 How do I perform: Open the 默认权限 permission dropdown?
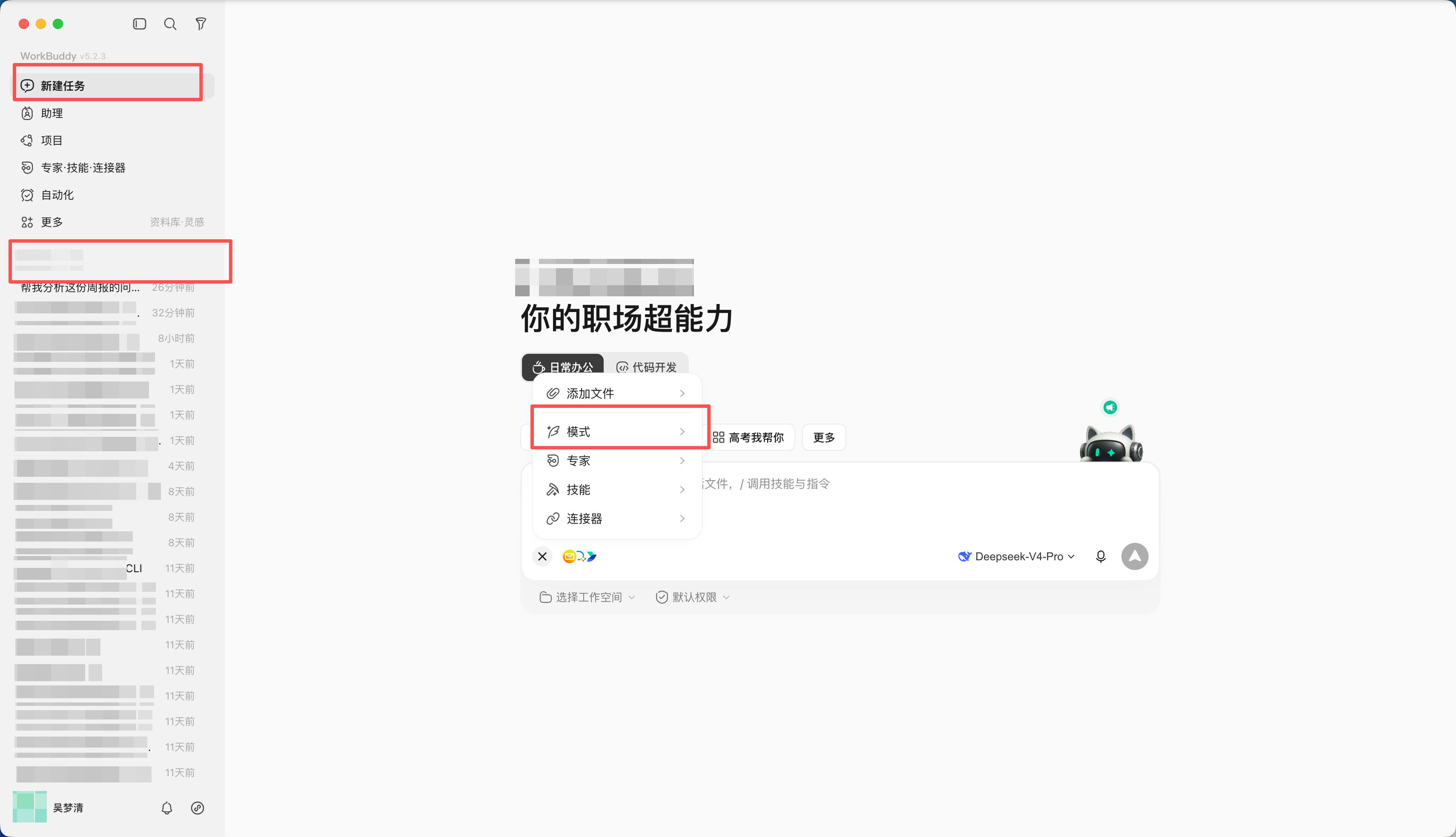pos(693,597)
